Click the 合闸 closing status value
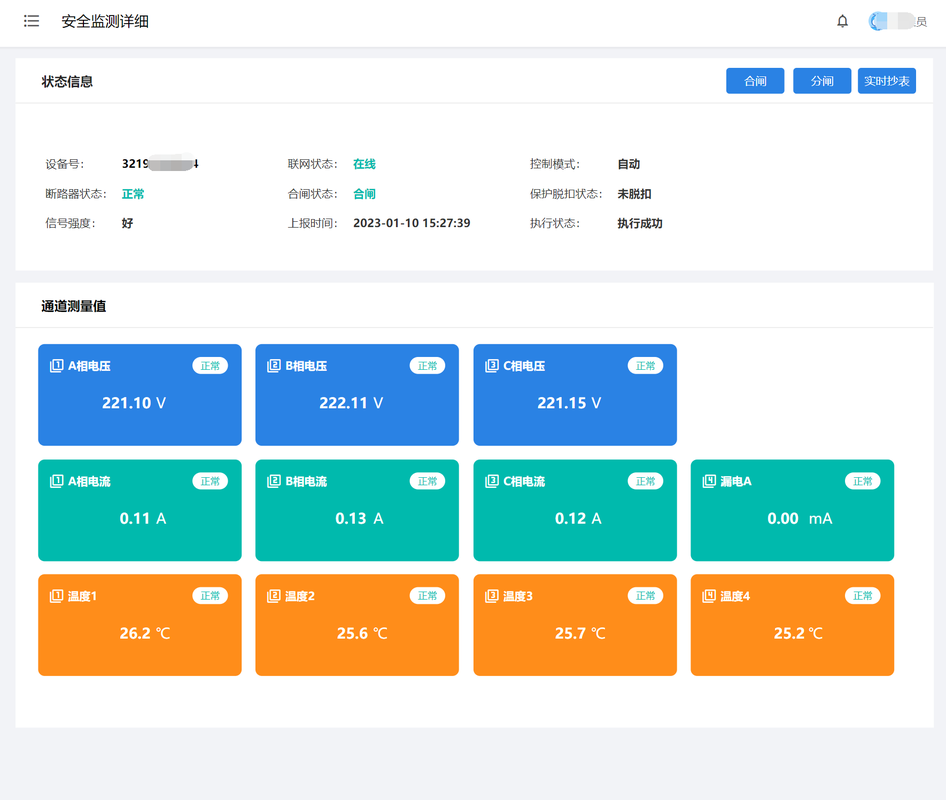946x800 pixels. (x=364, y=194)
